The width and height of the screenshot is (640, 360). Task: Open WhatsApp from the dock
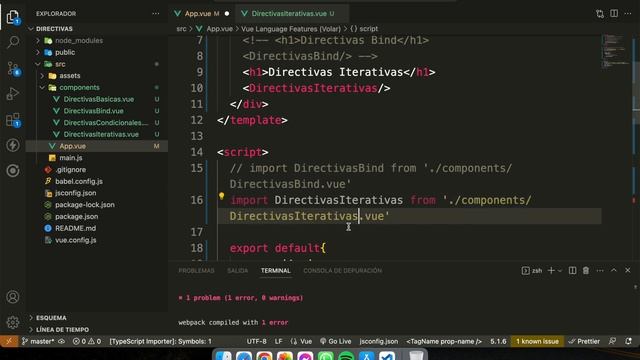click(x=325, y=356)
